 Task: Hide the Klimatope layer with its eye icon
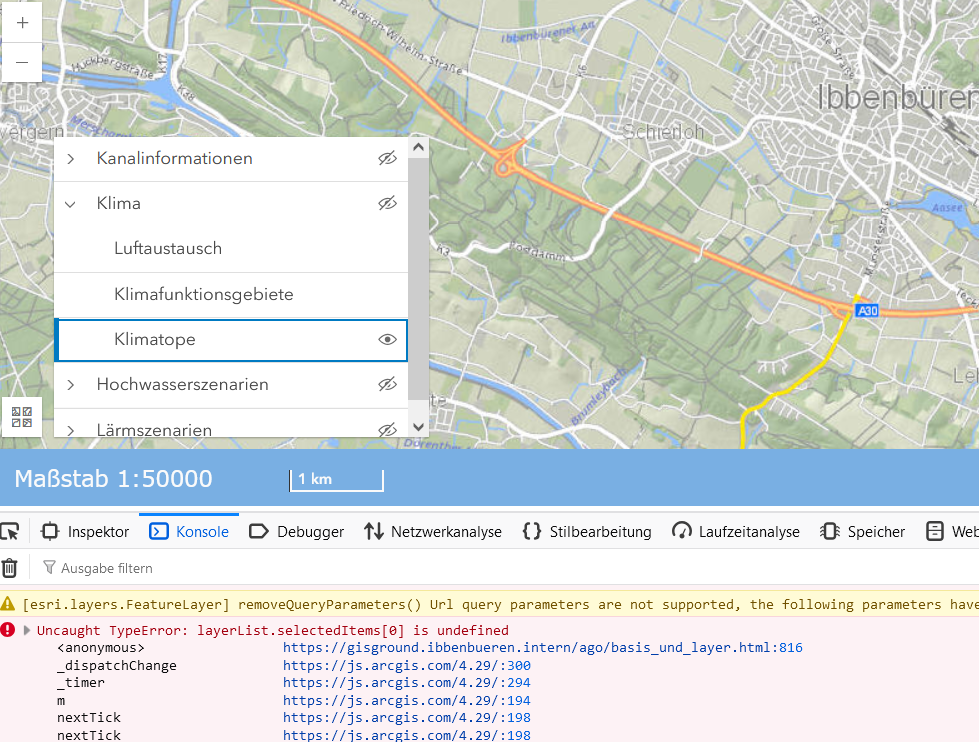pyautogui.click(x=387, y=339)
